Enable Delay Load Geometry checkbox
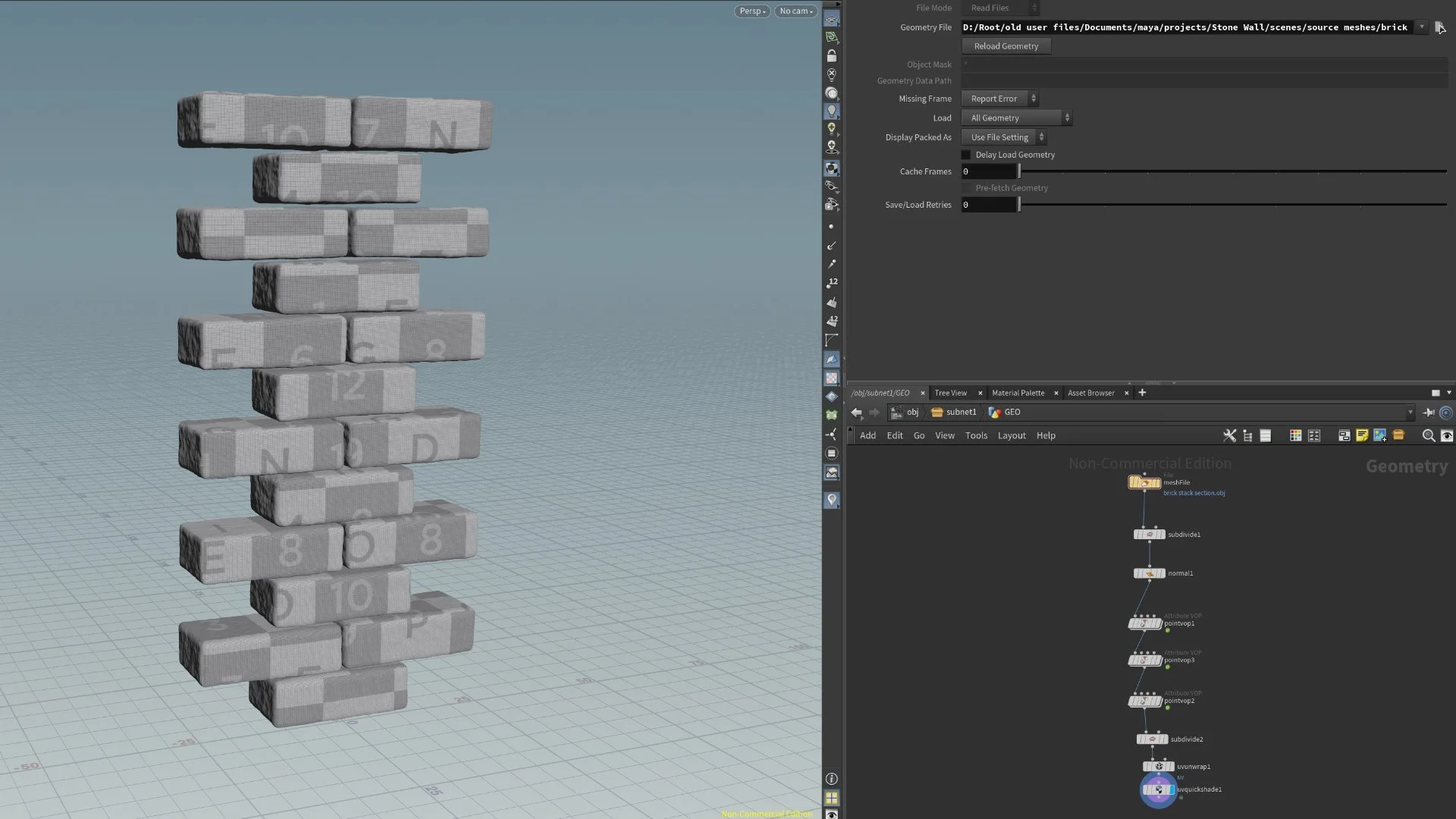Screen dimensions: 1456x819 point(966,155)
